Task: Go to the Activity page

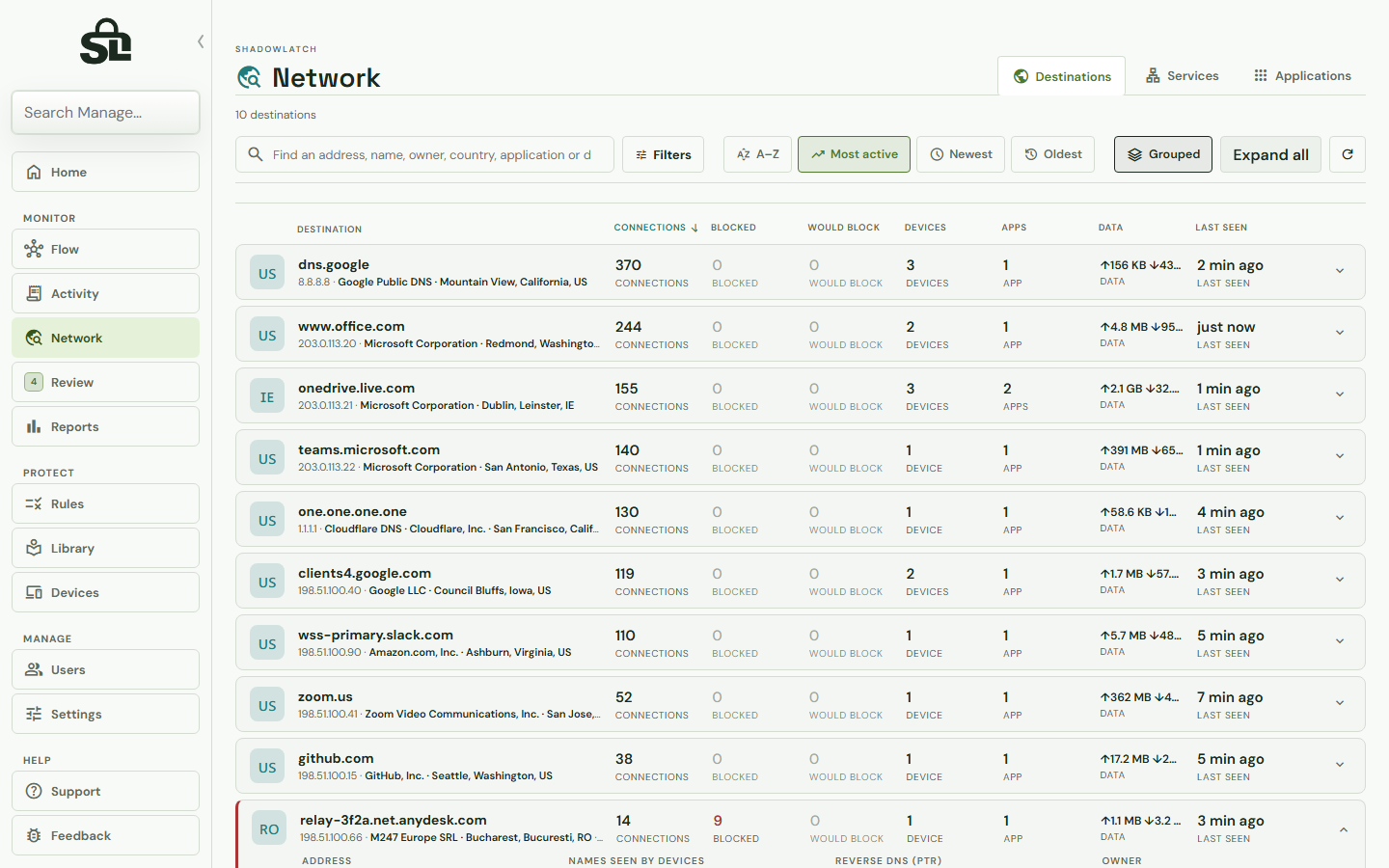Action: pyautogui.click(x=105, y=293)
